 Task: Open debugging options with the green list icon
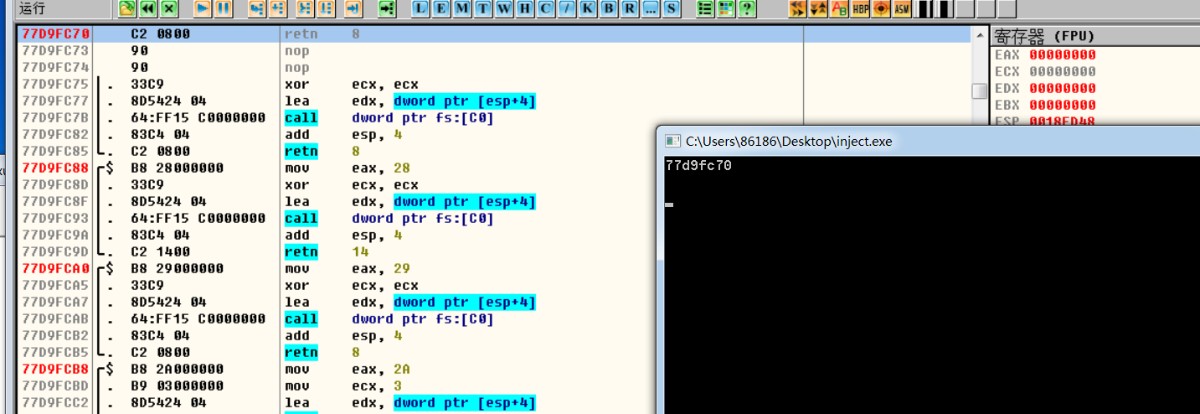coord(705,8)
